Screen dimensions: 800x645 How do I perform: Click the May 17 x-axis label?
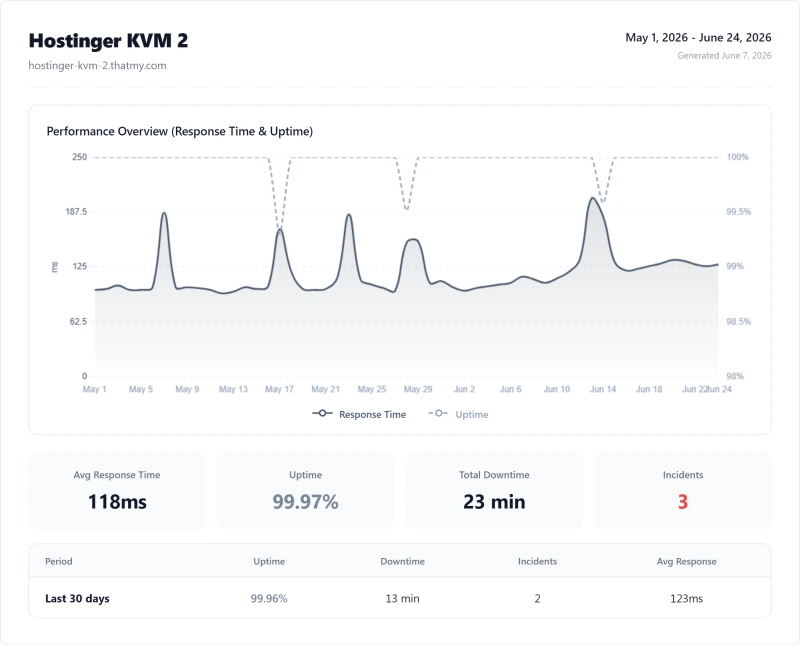point(280,389)
